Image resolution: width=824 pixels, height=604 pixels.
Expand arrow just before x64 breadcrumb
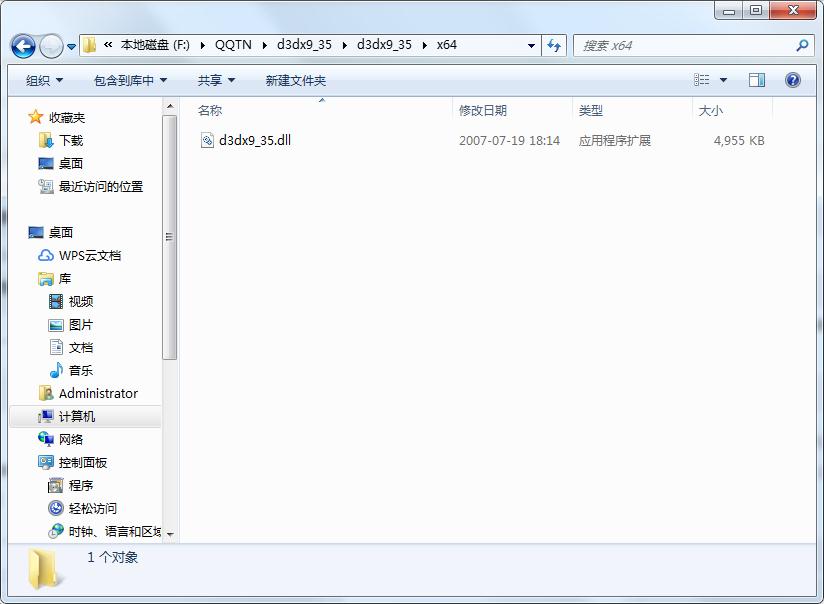(x=424, y=45)
